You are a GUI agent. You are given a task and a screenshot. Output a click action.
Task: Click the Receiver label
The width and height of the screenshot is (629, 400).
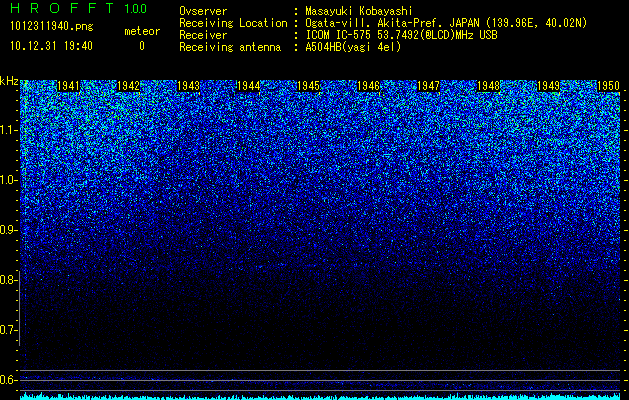click(x=203, y=35)
